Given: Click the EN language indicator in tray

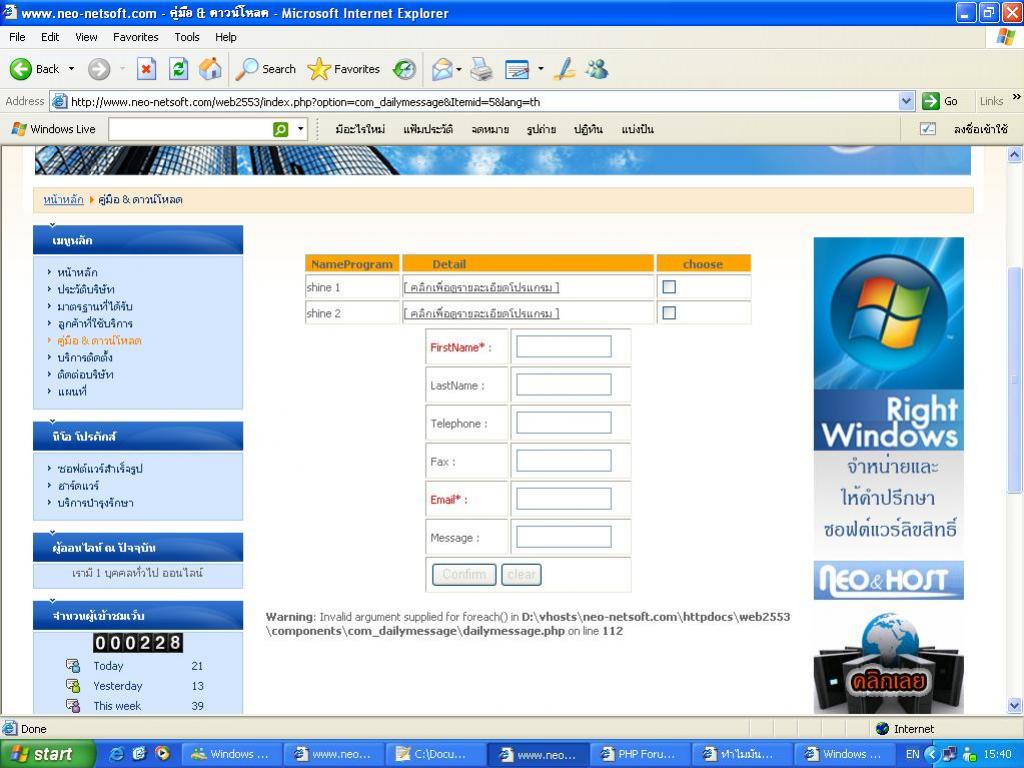Looking at the screenshot, I should (912, 754).
